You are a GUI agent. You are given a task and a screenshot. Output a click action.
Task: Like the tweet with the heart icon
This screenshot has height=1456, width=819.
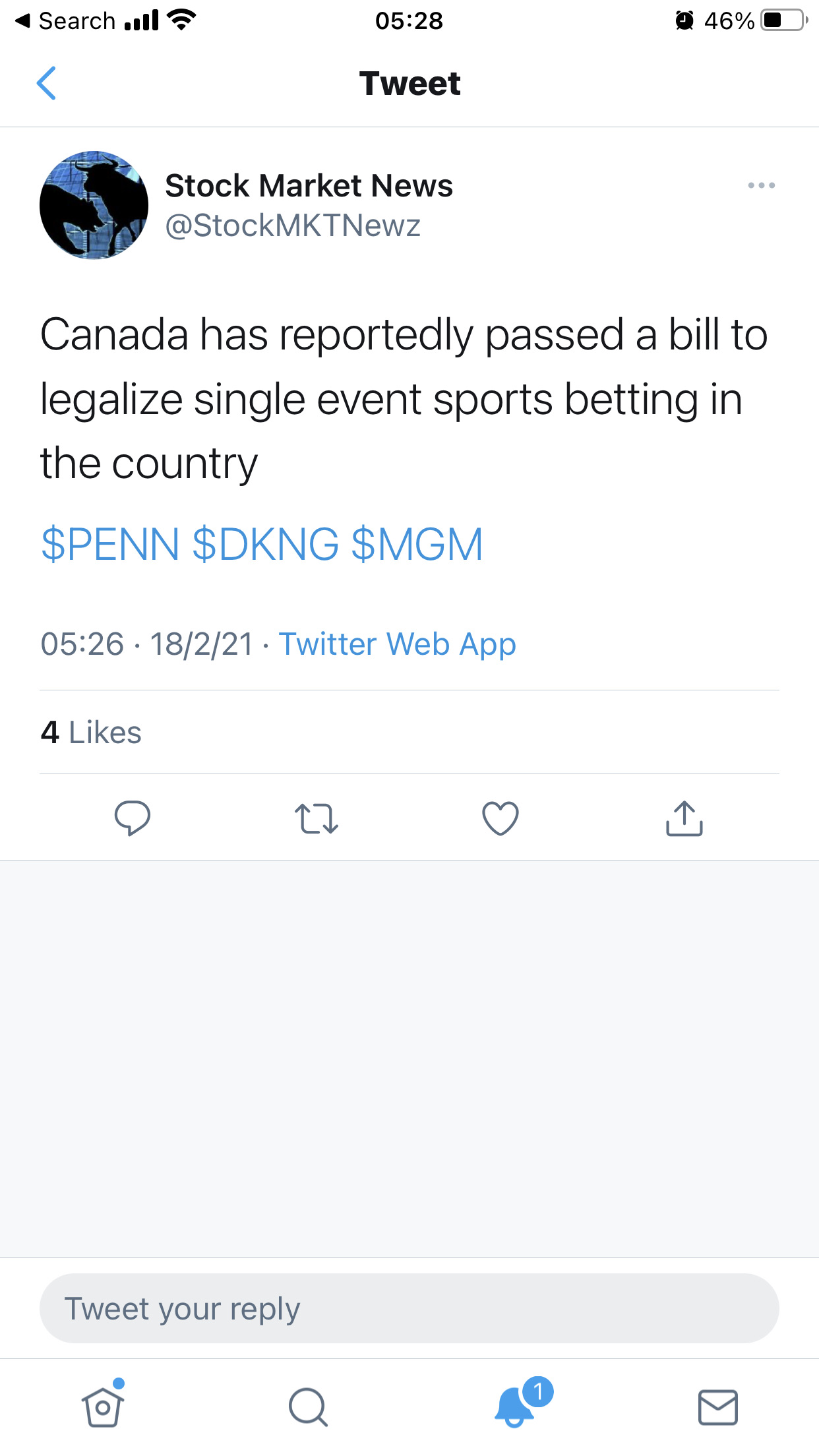click(501, 818)
